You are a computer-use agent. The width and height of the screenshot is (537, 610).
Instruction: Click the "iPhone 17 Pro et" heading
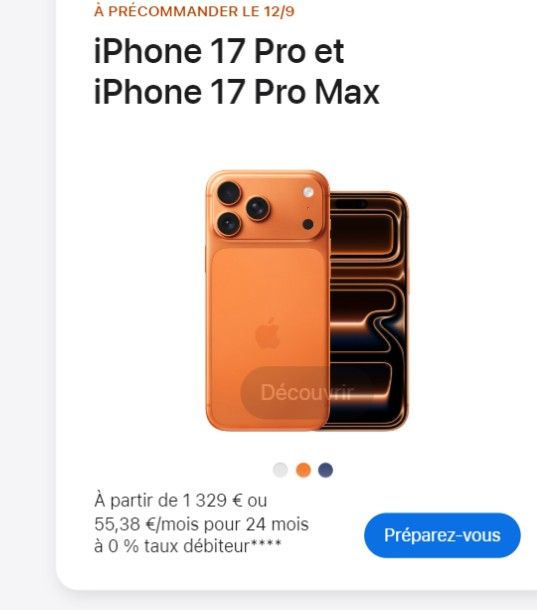pyautogui.click(x=219, y=51)
